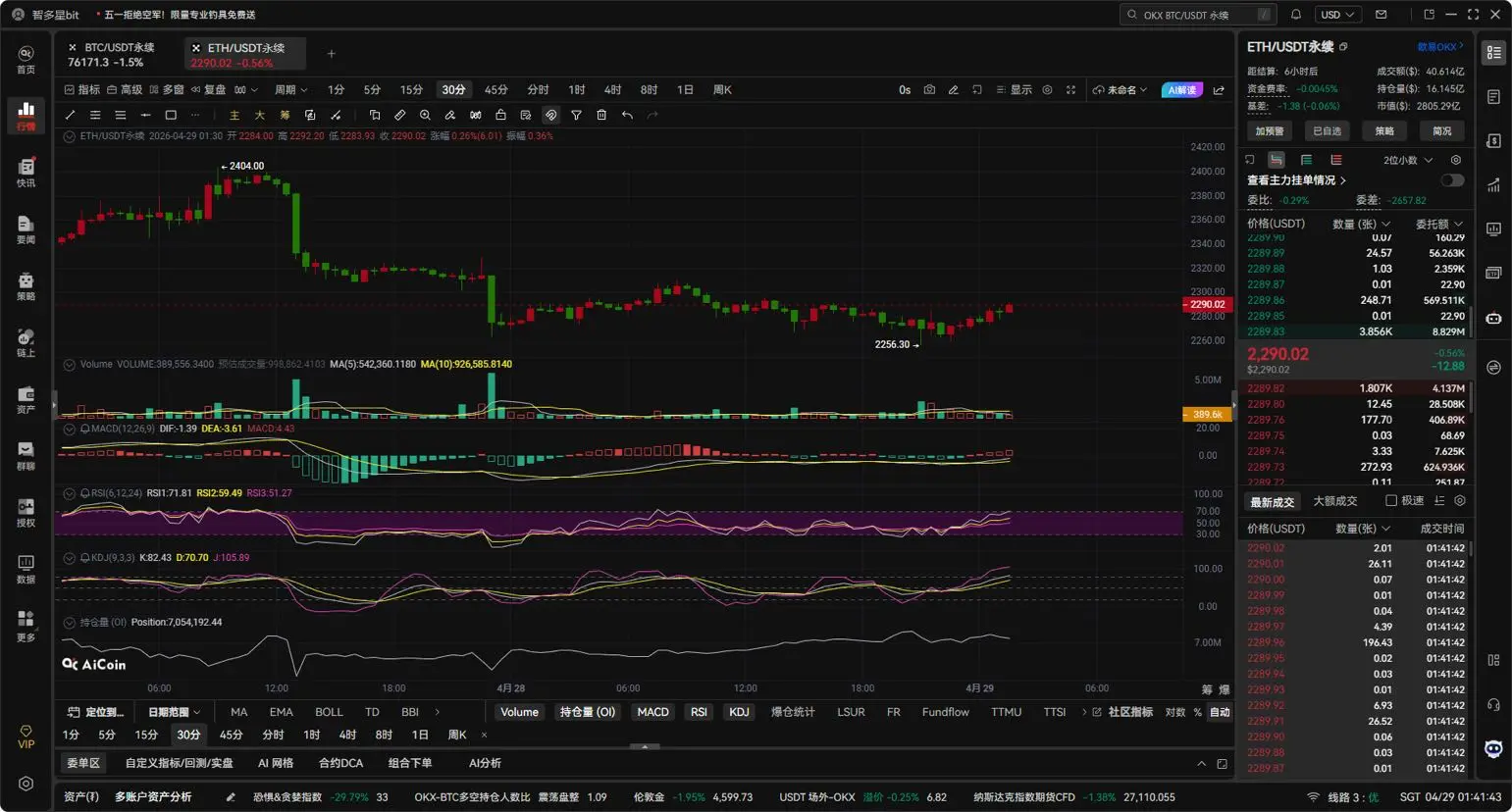This screenshot has height=812, width=1512.
Task: Switch to the BTC/USDT永续 tab
Action: [x=111, y=54]
